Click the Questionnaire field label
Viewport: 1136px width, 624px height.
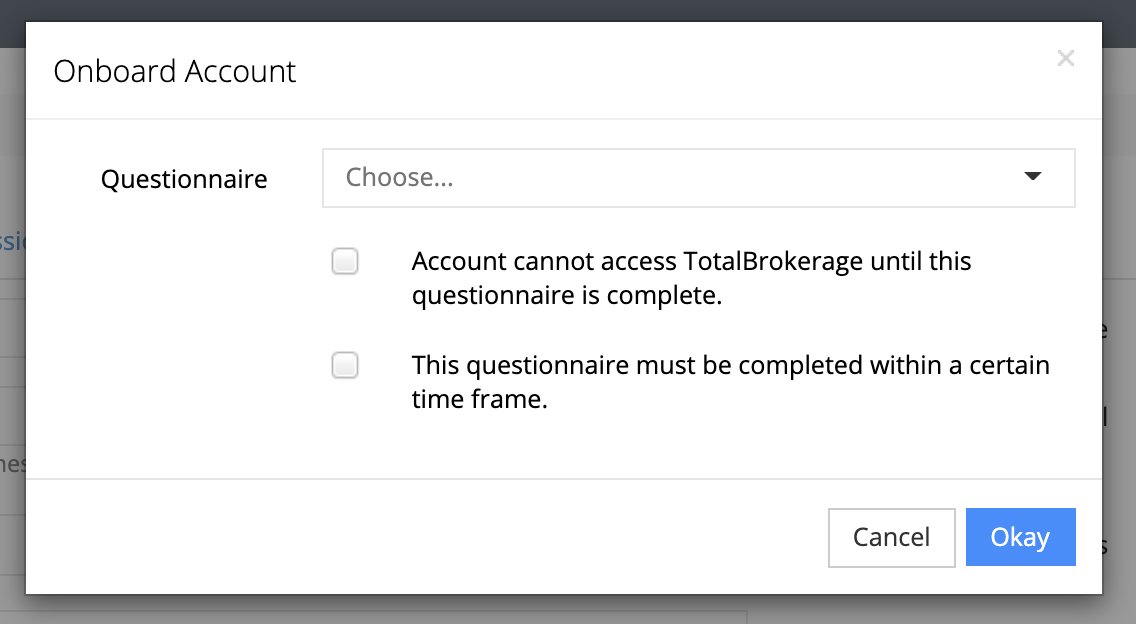pos(184,179)
